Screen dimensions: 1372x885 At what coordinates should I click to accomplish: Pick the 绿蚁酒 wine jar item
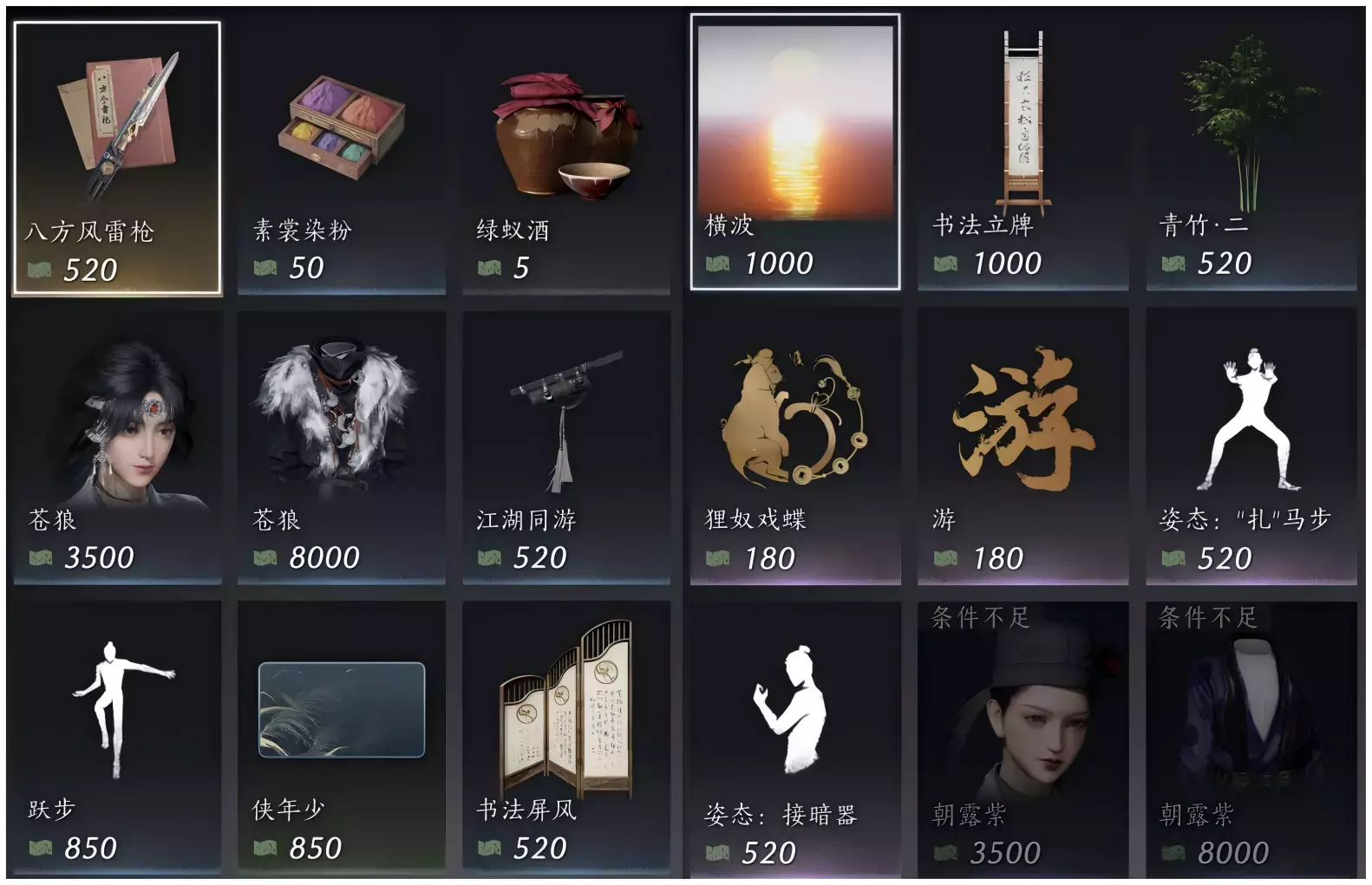coord(566,159)
